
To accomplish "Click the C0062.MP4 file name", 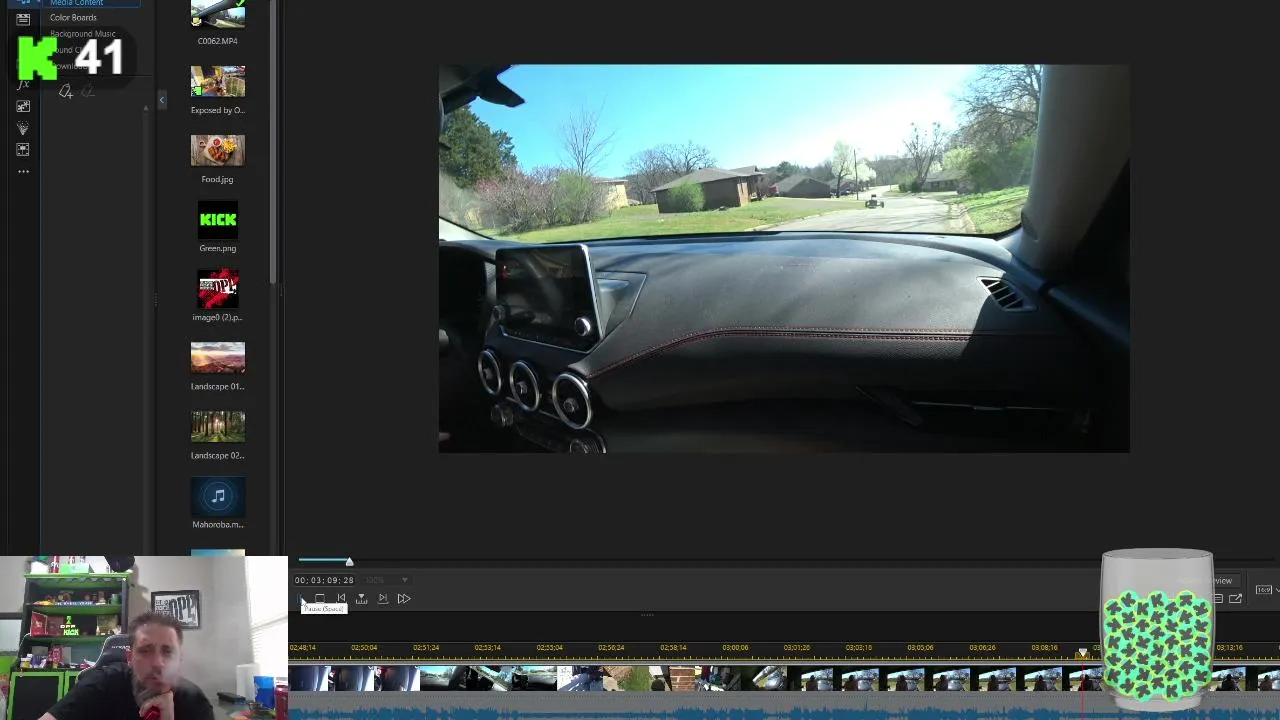I will click(x=218, y=41).
